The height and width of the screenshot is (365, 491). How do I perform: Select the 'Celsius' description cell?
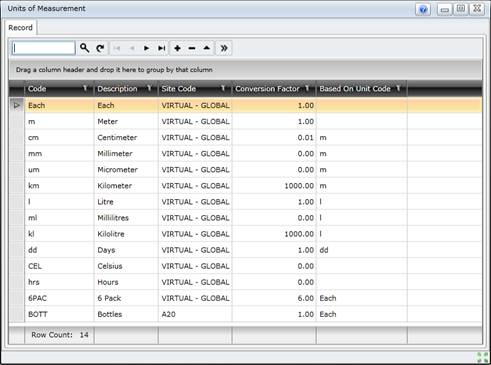126,266
